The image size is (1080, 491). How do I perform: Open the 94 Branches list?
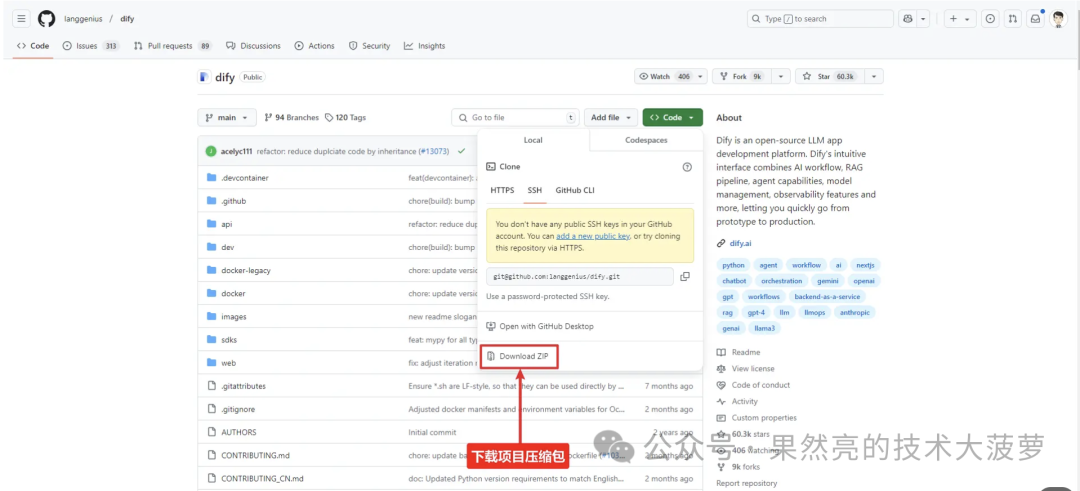point(291,118)
